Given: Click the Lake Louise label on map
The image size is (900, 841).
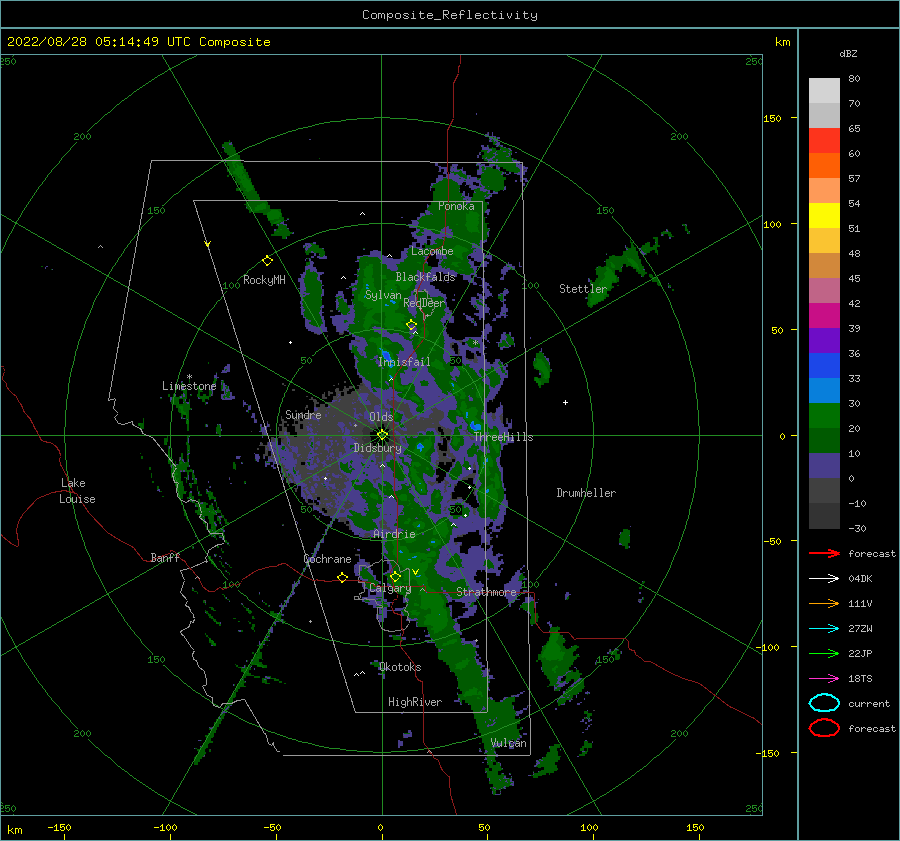Looking at the screenshot, I should pyautogui.click(x=77, y=491).
